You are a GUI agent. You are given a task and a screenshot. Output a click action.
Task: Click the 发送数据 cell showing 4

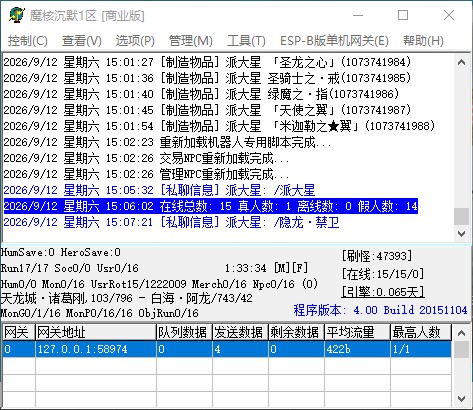click(x=240, y=349)
